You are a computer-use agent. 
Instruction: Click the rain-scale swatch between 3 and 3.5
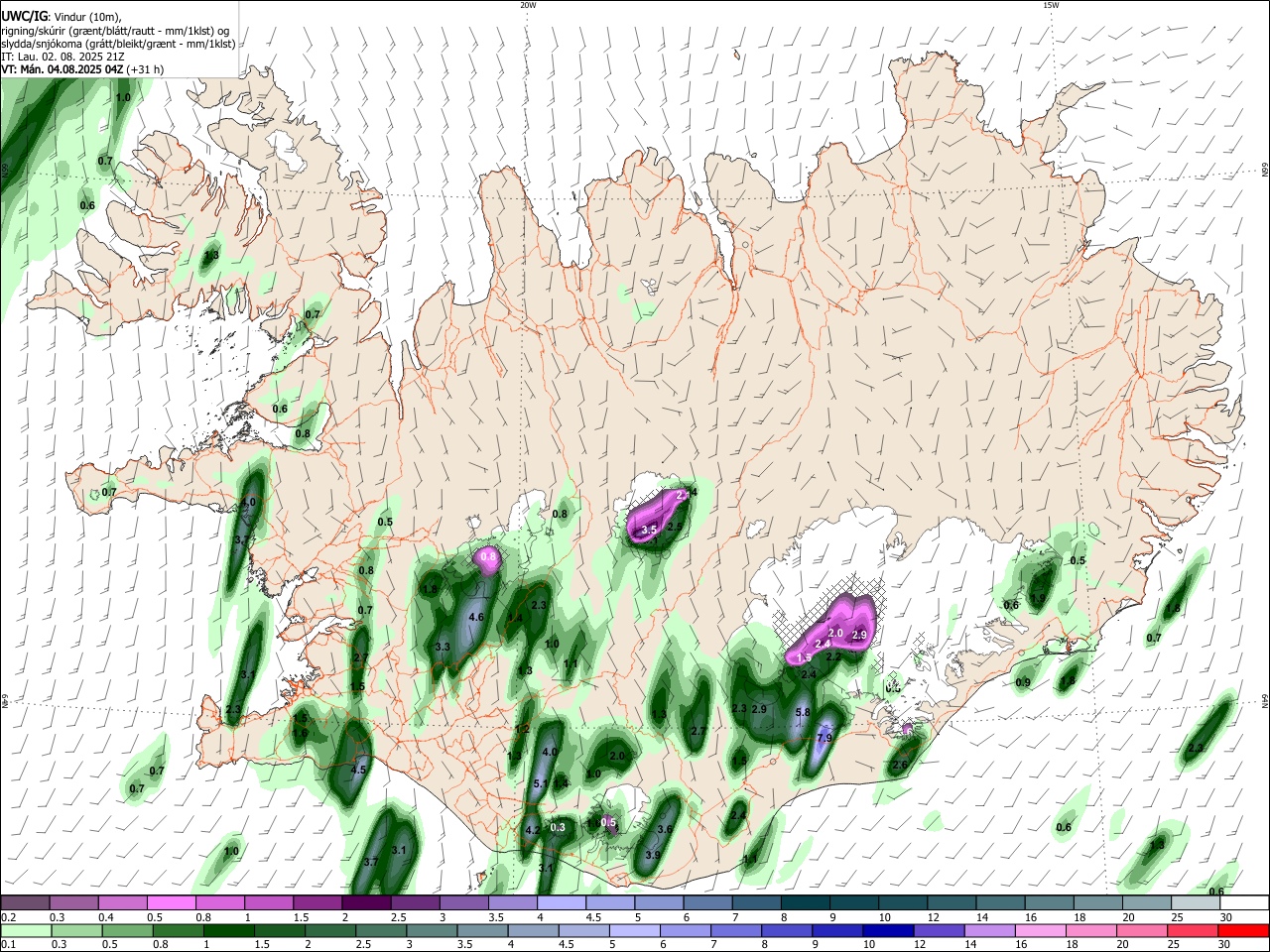coord(433,930)
